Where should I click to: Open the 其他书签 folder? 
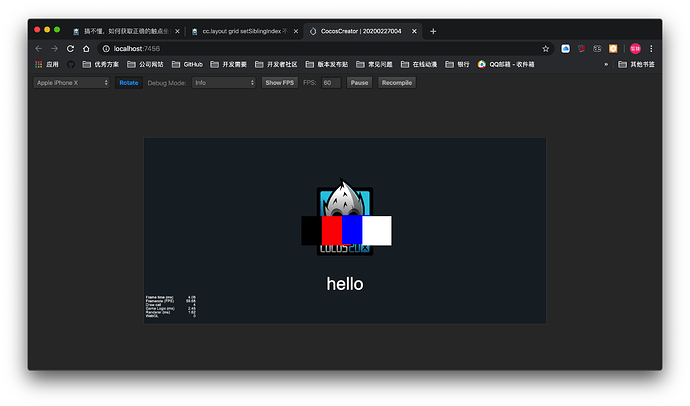(x=636, y=65)
